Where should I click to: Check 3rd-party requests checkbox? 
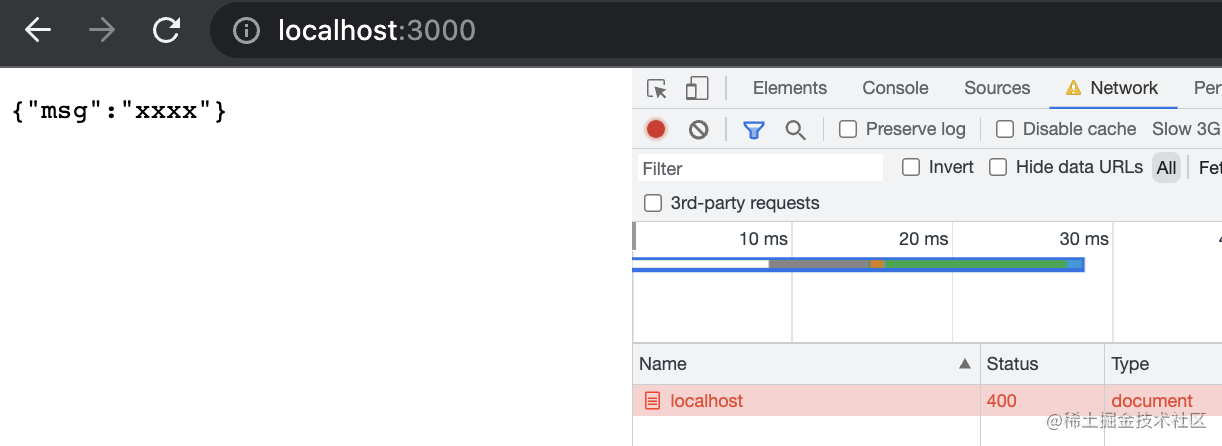point(653,203)
